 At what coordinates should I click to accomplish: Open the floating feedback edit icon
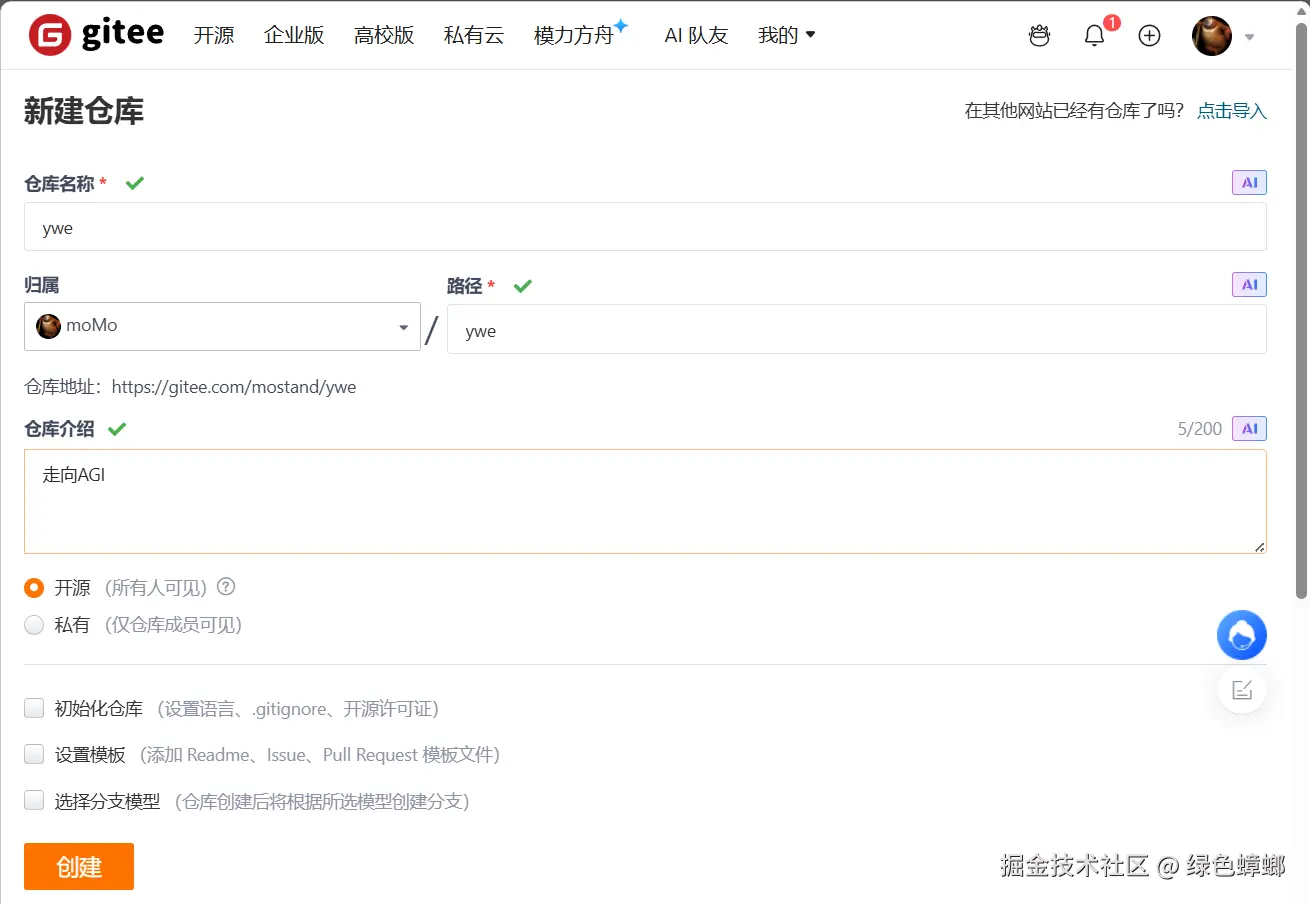pos(1242,690)
